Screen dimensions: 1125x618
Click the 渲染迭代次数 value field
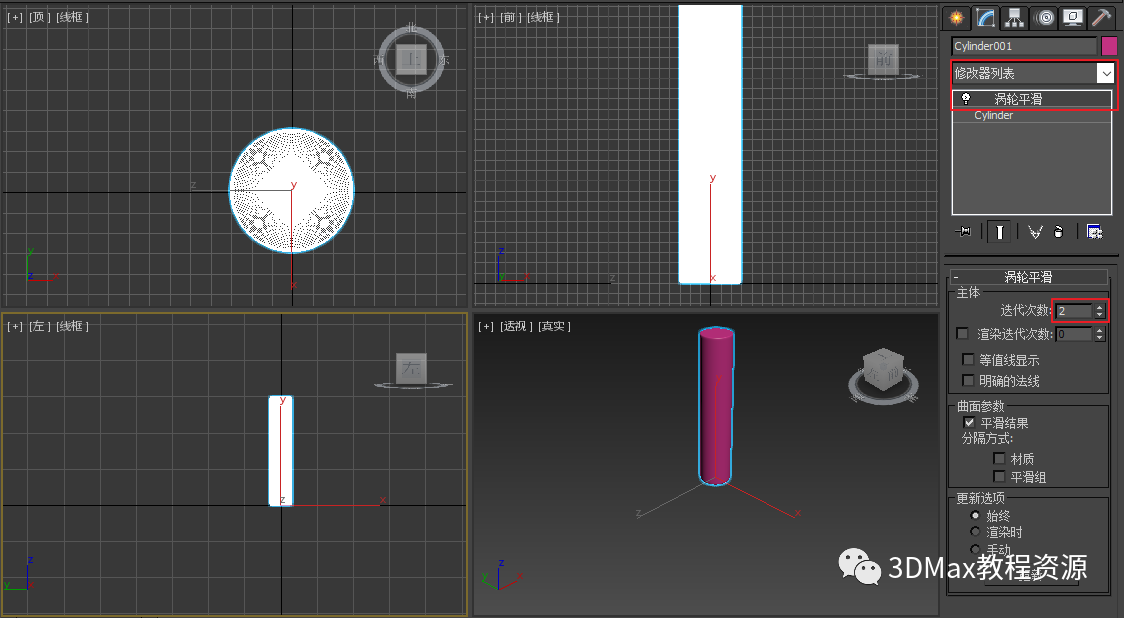(1073, 334)
